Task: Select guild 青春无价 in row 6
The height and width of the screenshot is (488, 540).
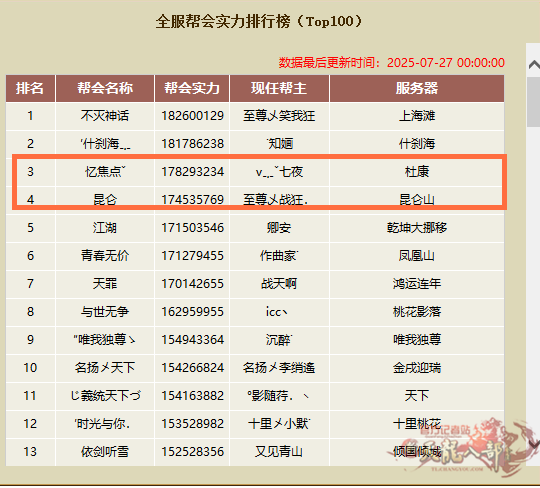Action: coord(105,256)
